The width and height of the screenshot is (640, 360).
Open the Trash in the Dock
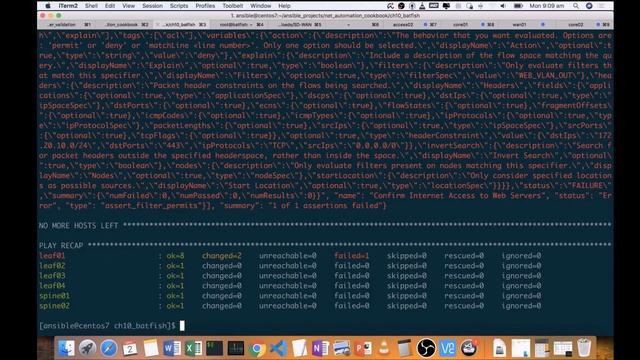pyautogui.click(x=584, y=348)
